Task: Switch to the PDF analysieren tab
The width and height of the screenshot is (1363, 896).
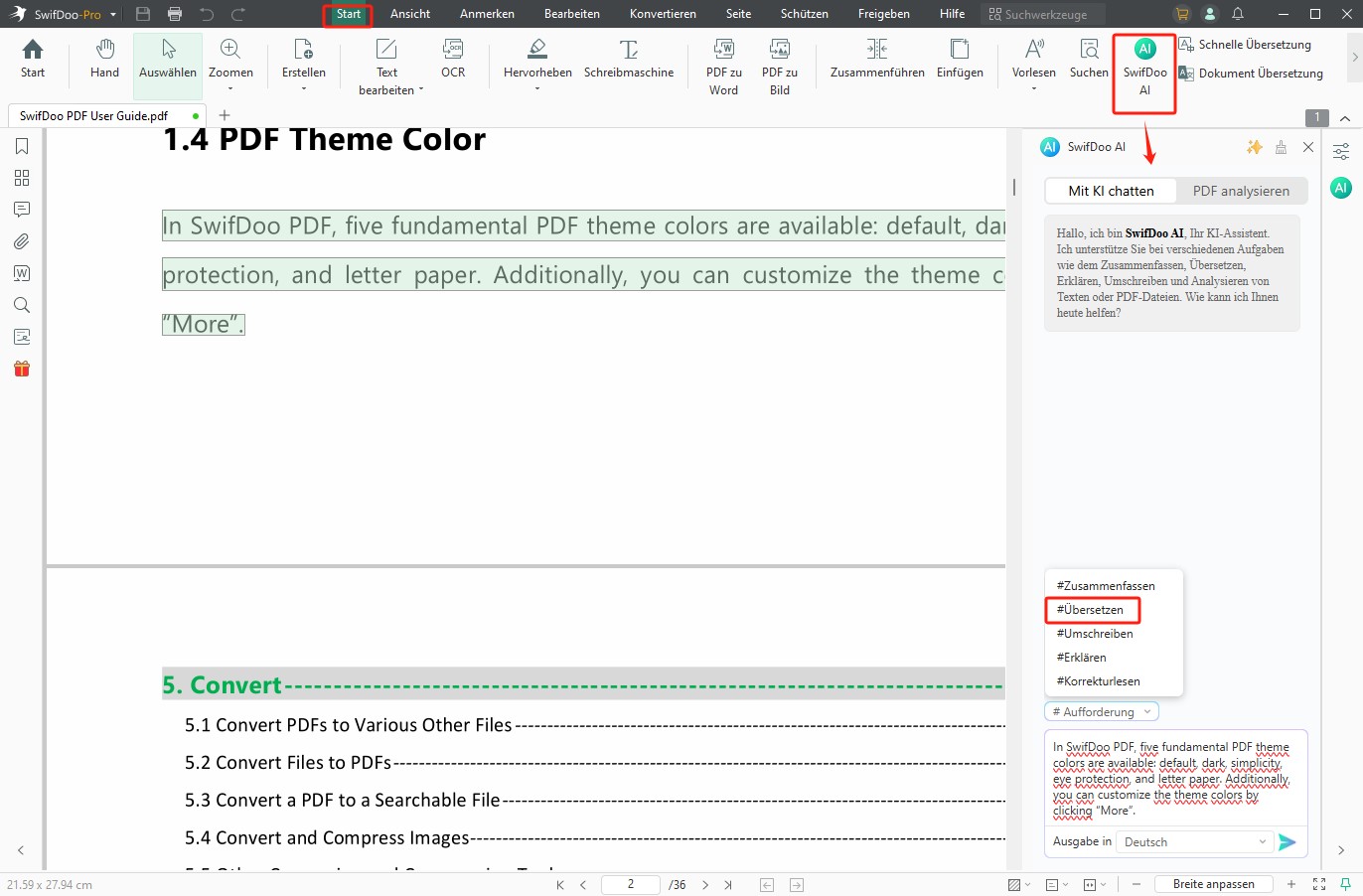Action: pos(1241,191)
